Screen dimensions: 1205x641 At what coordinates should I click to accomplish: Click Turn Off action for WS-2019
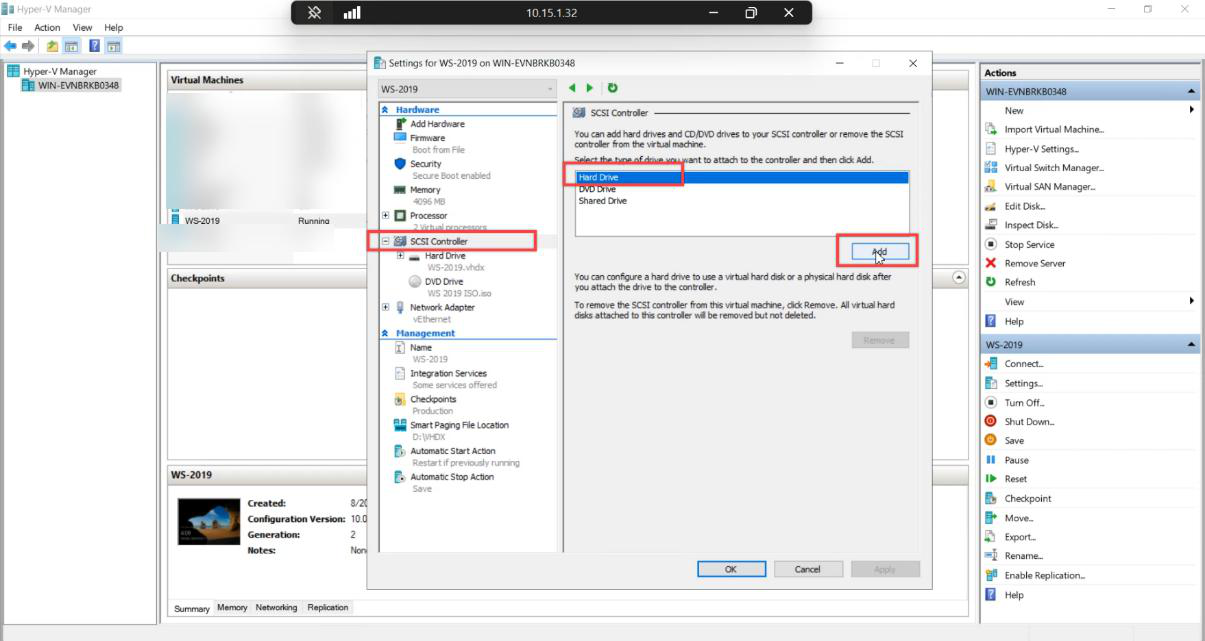[1024, 403]
